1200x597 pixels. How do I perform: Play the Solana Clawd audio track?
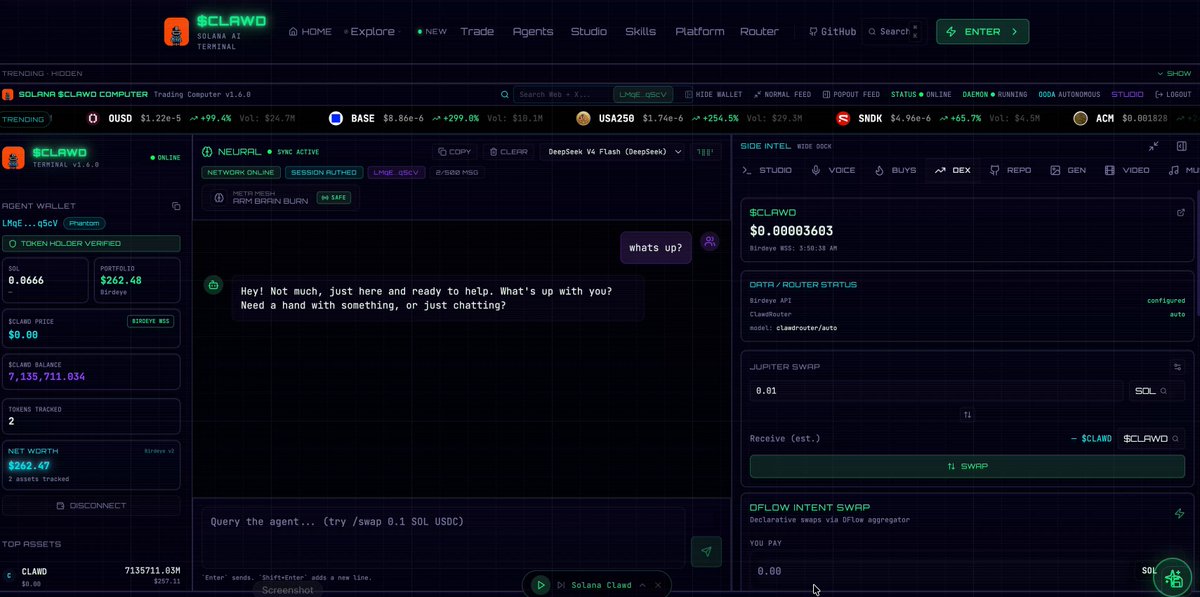540,585
